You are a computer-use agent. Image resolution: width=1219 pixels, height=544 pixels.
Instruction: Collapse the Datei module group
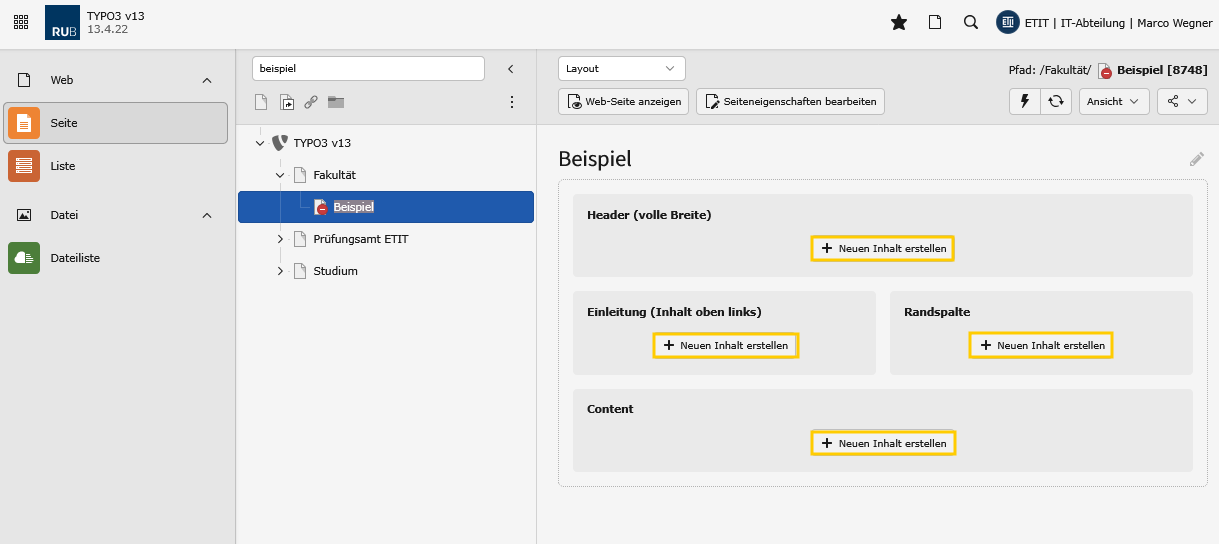coord(207,215)
